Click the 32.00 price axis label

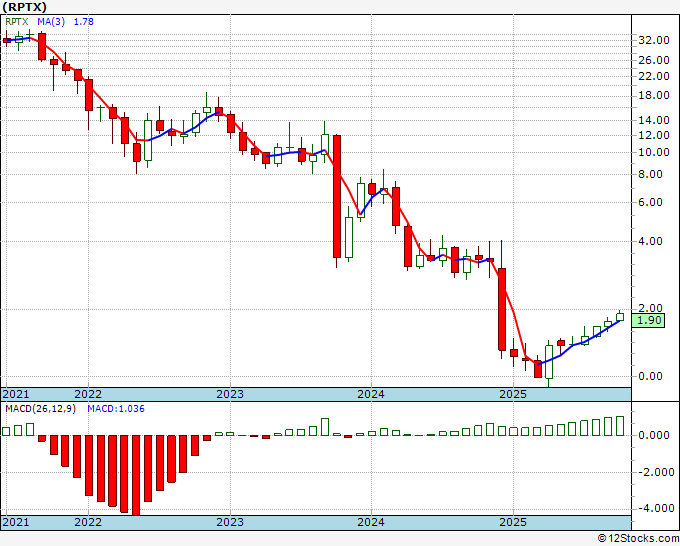(x=654, y=40)
